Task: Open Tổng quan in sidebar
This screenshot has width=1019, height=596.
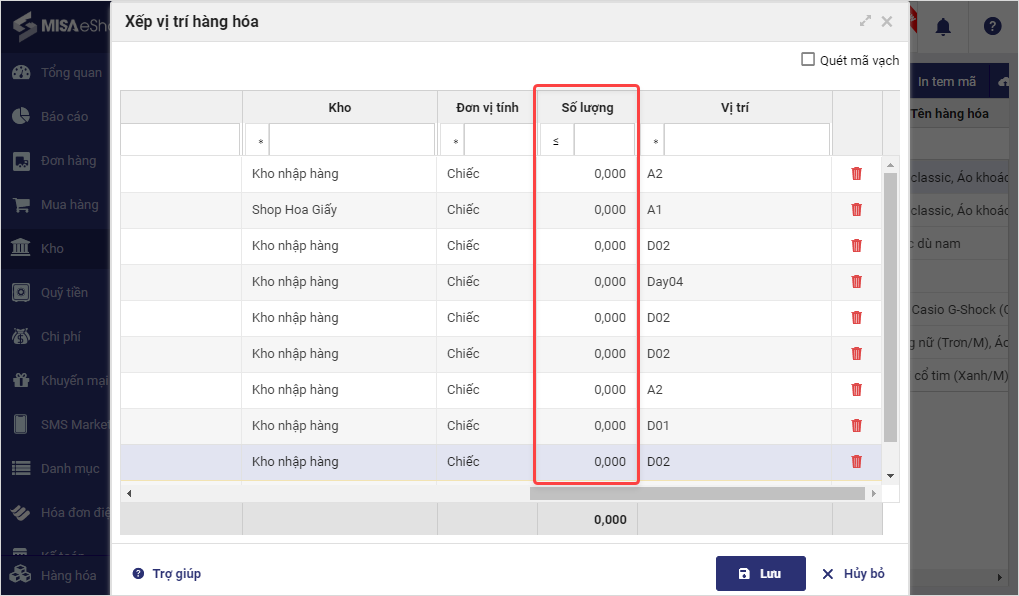Action: pyautogui.click(x=70, y=73)
